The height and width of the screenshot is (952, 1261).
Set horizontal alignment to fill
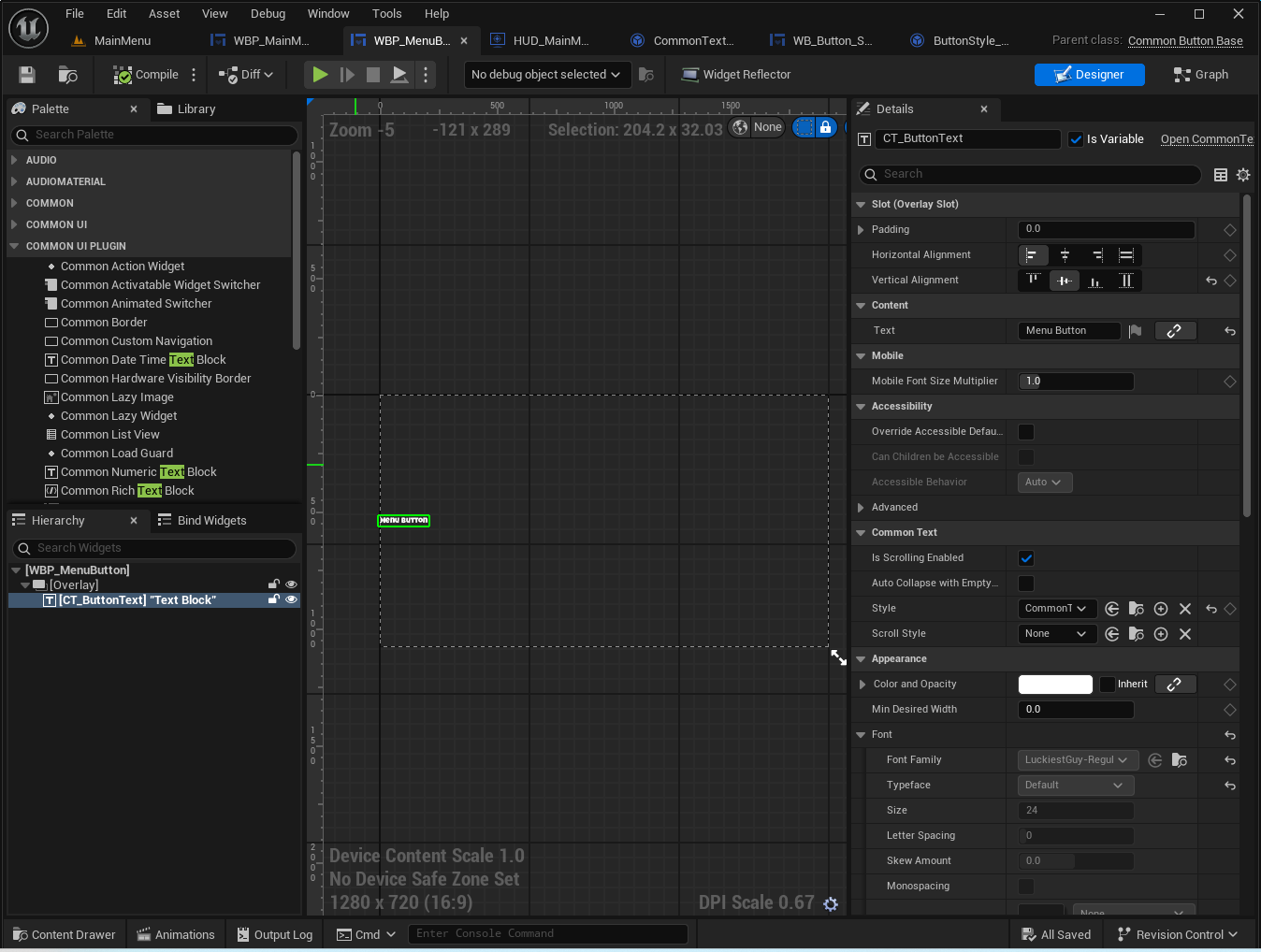[1126, 255]
